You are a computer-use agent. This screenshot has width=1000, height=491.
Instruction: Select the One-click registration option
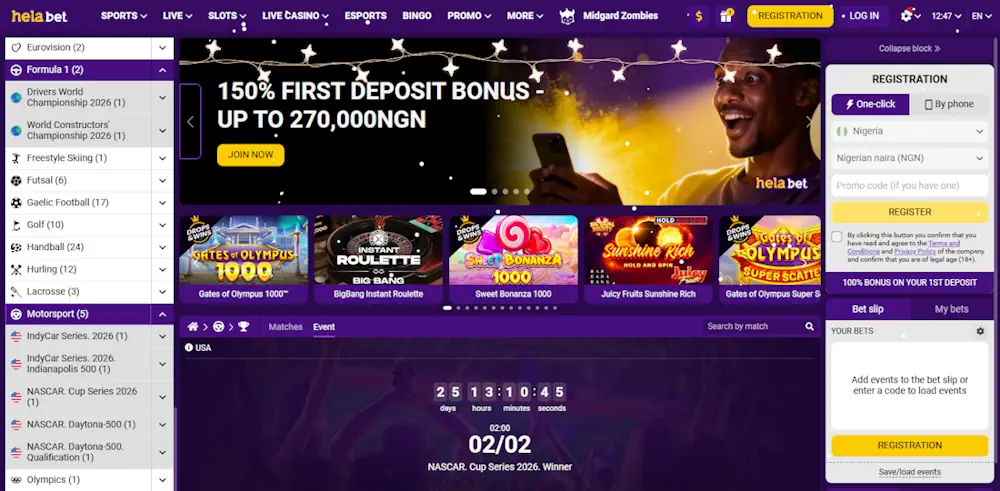click(871, 104)
